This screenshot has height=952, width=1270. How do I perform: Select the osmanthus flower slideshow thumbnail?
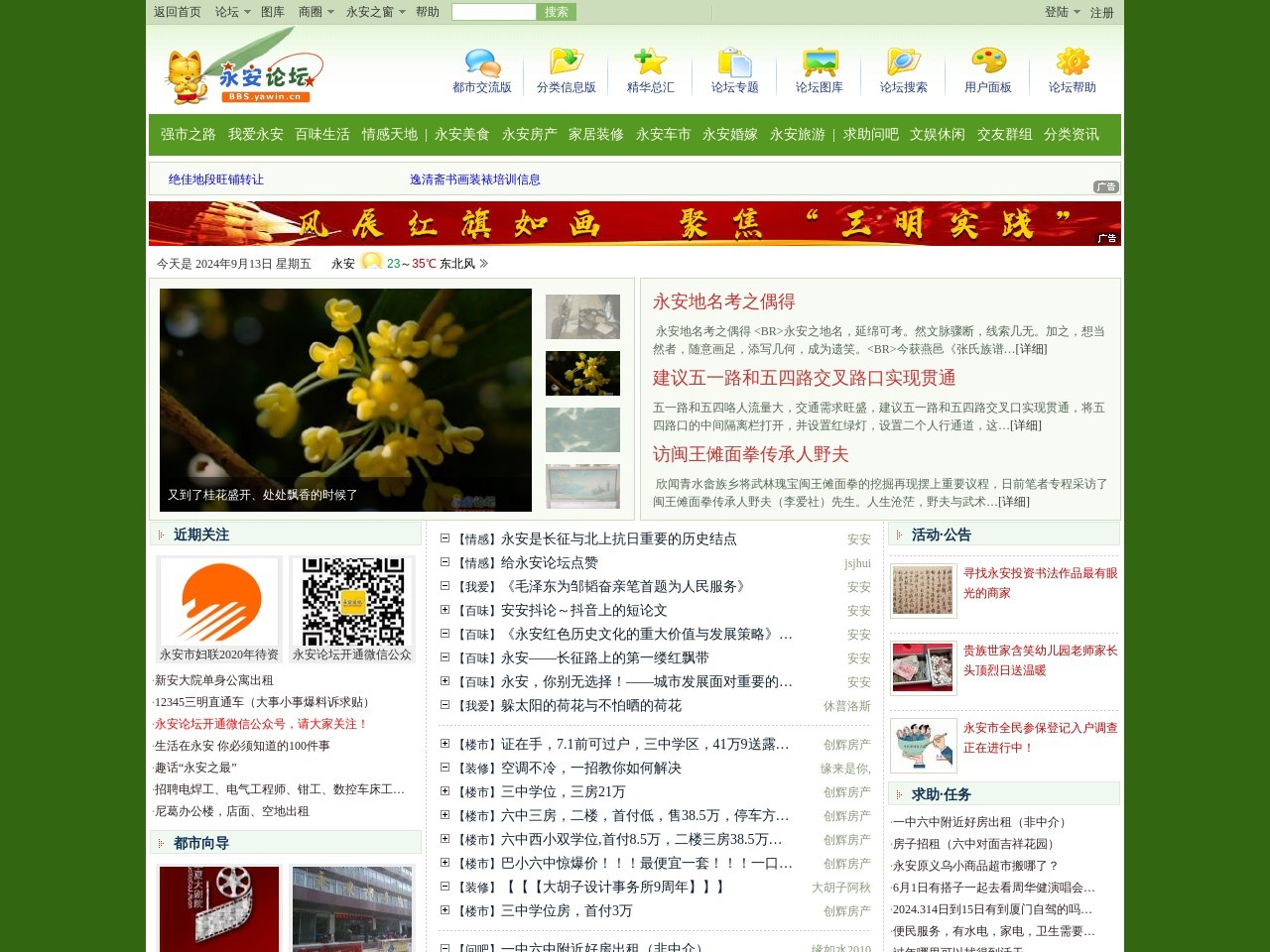tap(582, 374)
